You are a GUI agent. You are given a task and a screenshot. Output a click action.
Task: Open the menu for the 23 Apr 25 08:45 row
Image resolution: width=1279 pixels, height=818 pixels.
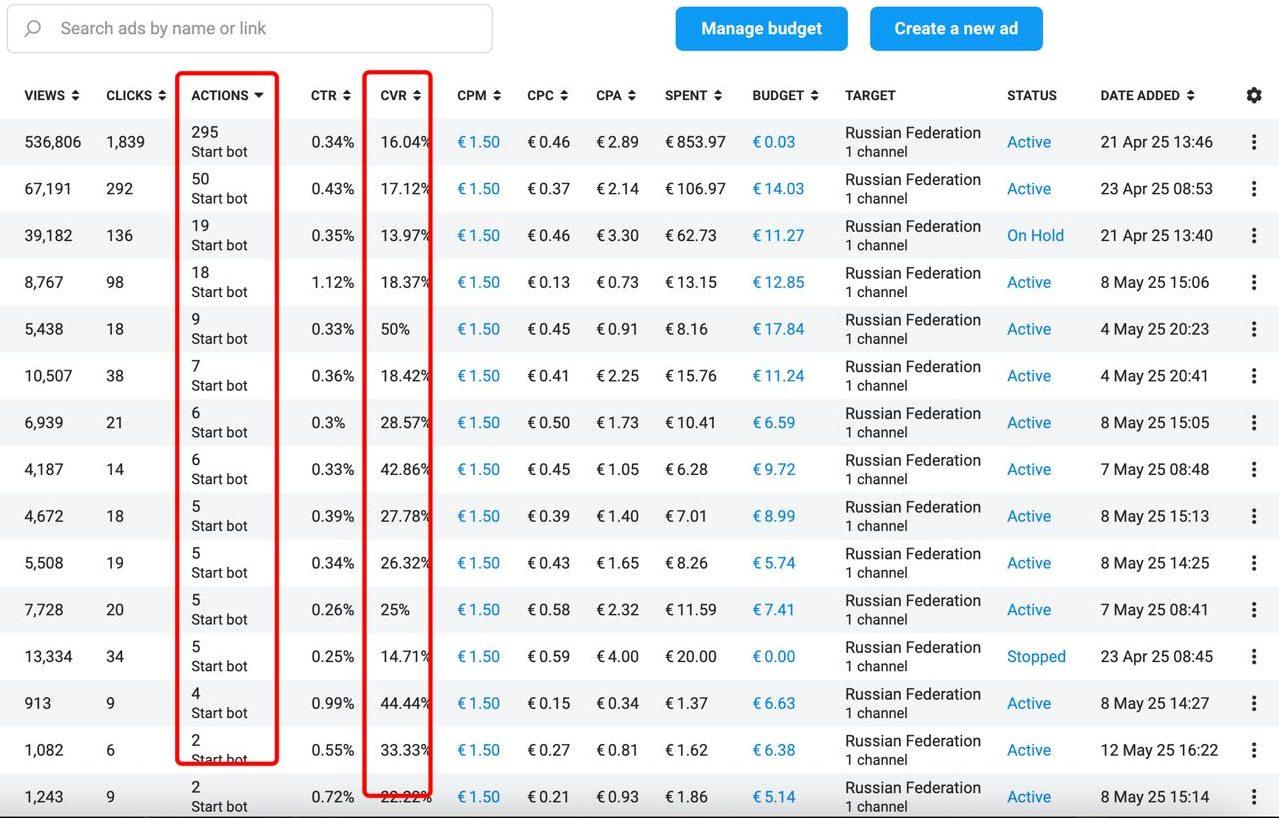[x=1254, y=657]
